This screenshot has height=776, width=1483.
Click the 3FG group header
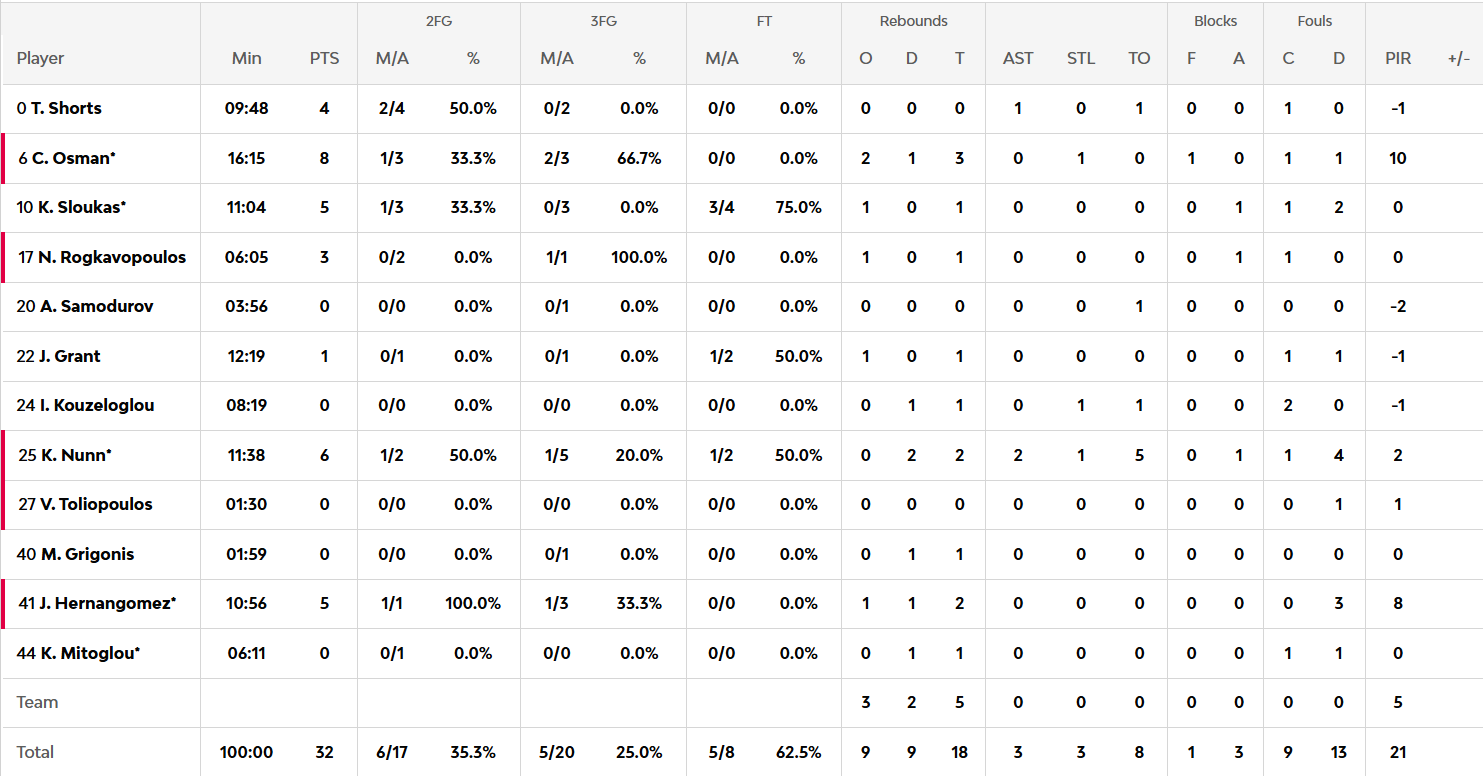pos(603,21)
